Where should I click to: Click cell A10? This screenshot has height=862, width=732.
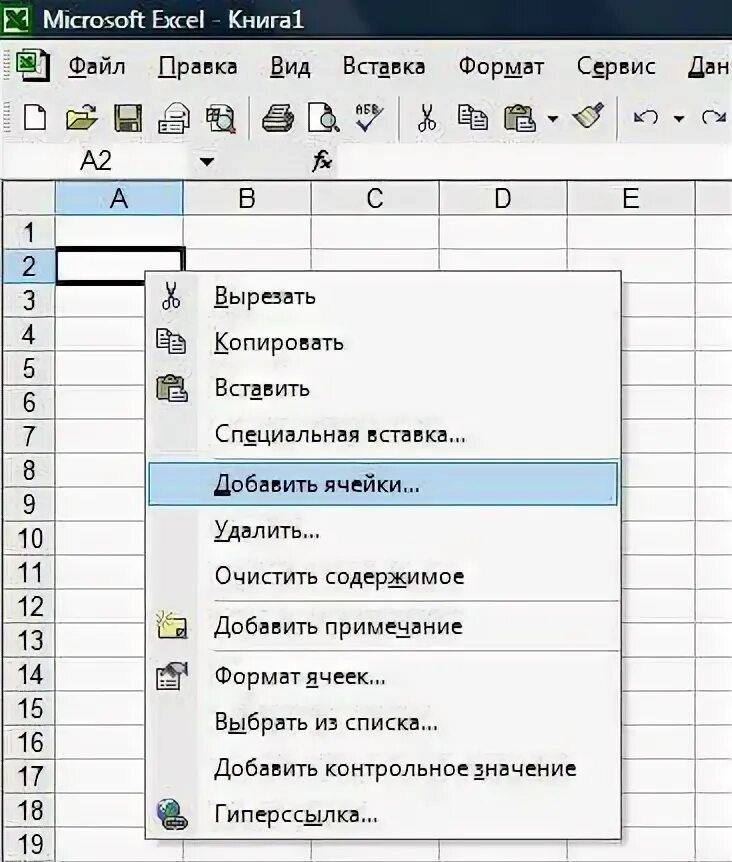(x=100, y=538)
